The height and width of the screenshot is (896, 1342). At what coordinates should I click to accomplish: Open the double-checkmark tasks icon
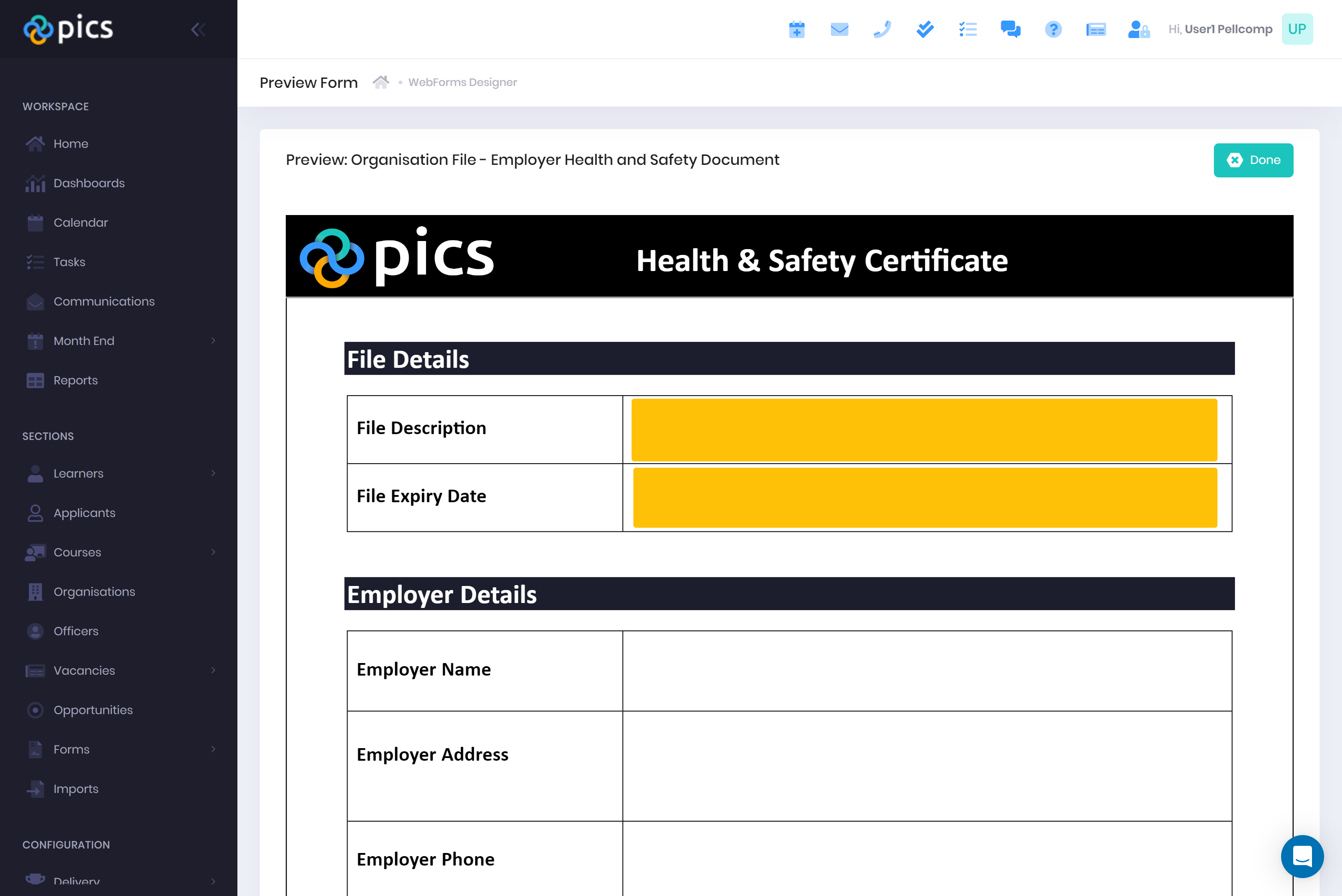925,29
